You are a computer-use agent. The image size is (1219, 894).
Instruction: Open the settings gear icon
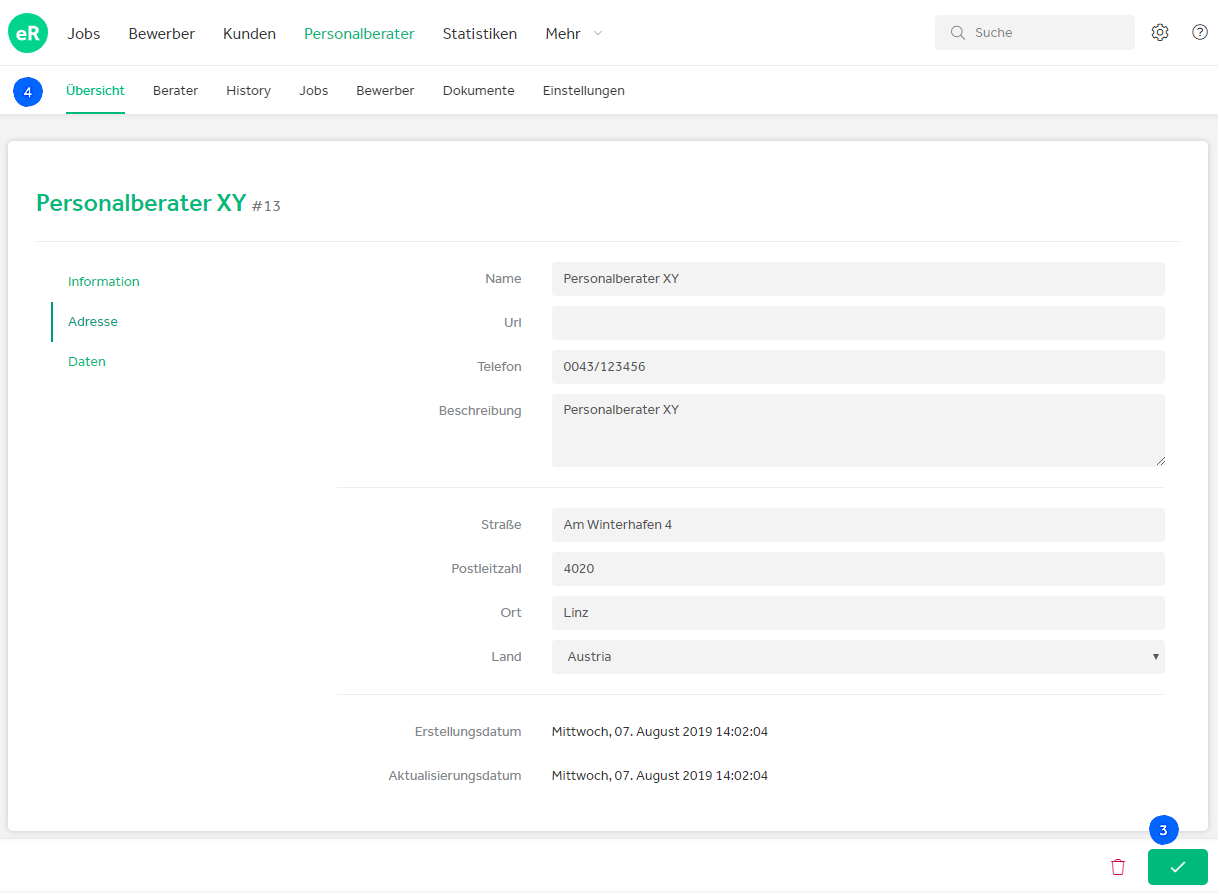pyautogui.click(x=1160, y=32)
